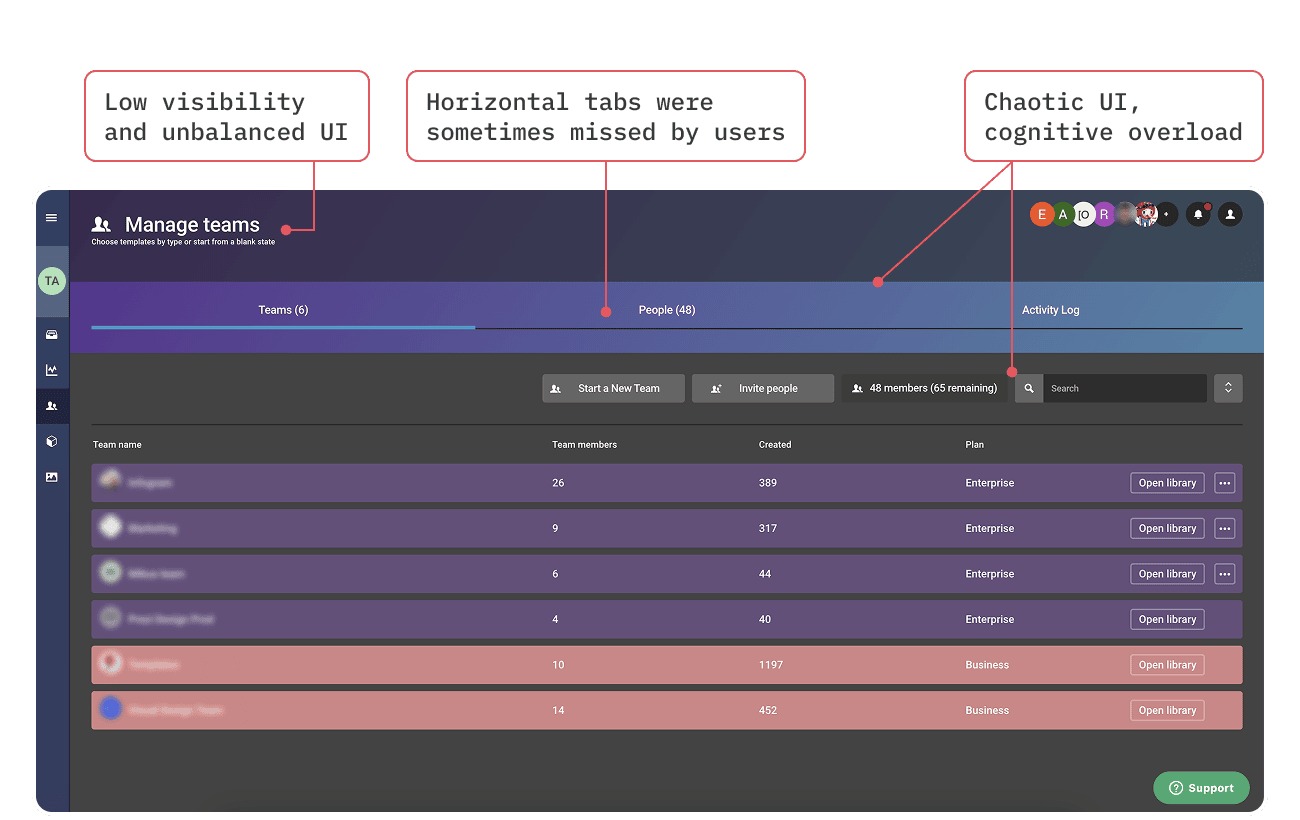
Task: Open more options for the 9-member team
Action: [1225, 528]
